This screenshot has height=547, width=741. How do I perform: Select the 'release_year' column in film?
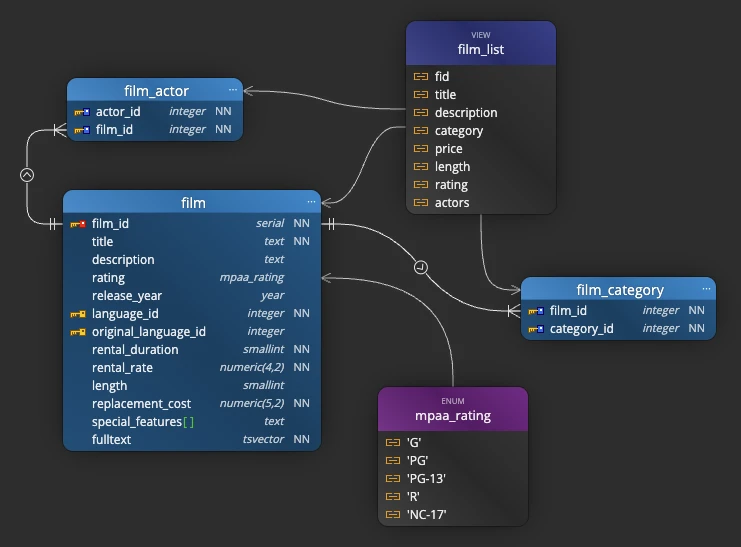[x=192, y=295]
